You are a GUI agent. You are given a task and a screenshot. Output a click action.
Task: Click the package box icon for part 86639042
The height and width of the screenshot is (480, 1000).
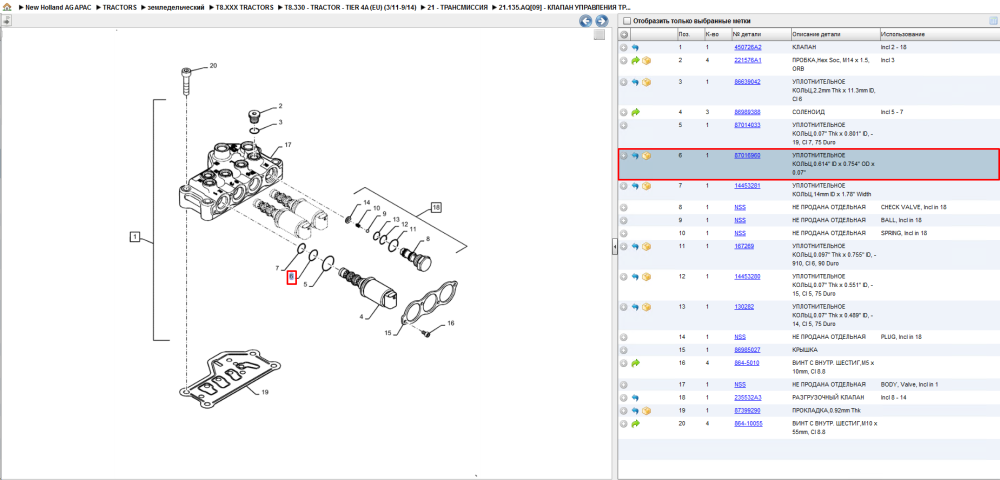[x=646, y=82]
